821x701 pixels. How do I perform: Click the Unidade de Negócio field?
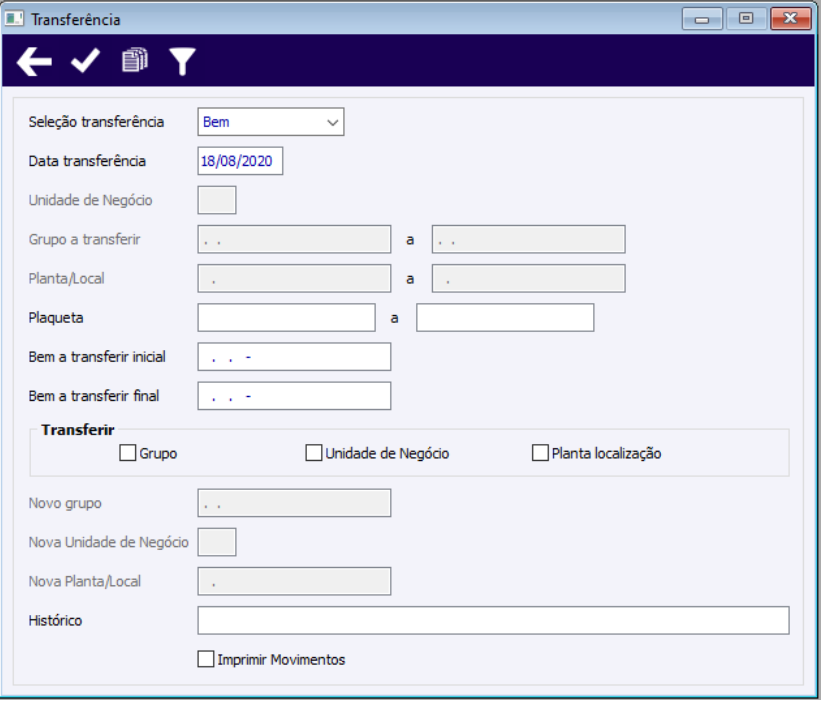pyautogui.click(x=217, y=200)
